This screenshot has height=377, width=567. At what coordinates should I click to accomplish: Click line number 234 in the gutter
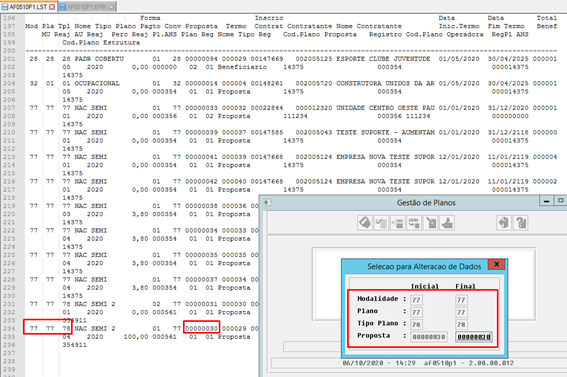9,328
